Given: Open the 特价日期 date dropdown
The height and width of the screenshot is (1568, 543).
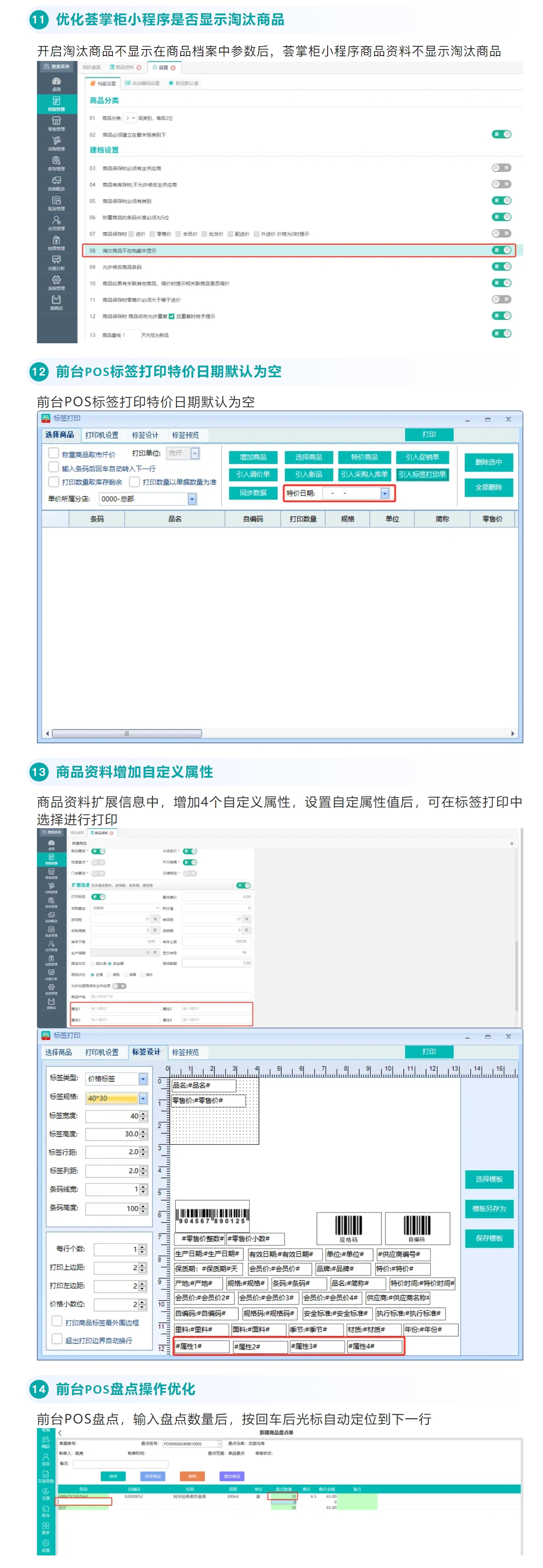Looking at the screenshot, I should point(385,493).
